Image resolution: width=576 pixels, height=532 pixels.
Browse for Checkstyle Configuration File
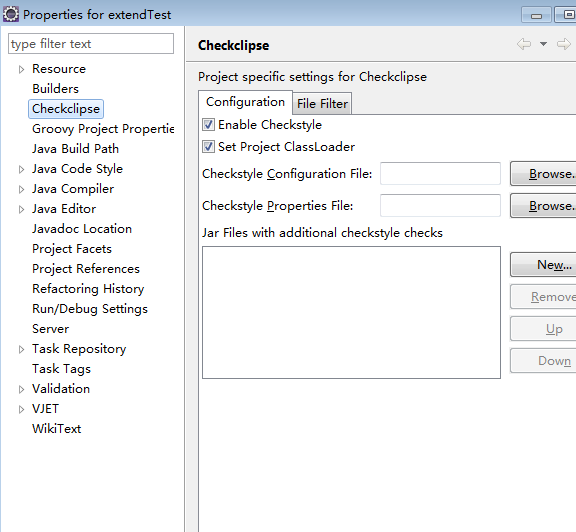543,173
